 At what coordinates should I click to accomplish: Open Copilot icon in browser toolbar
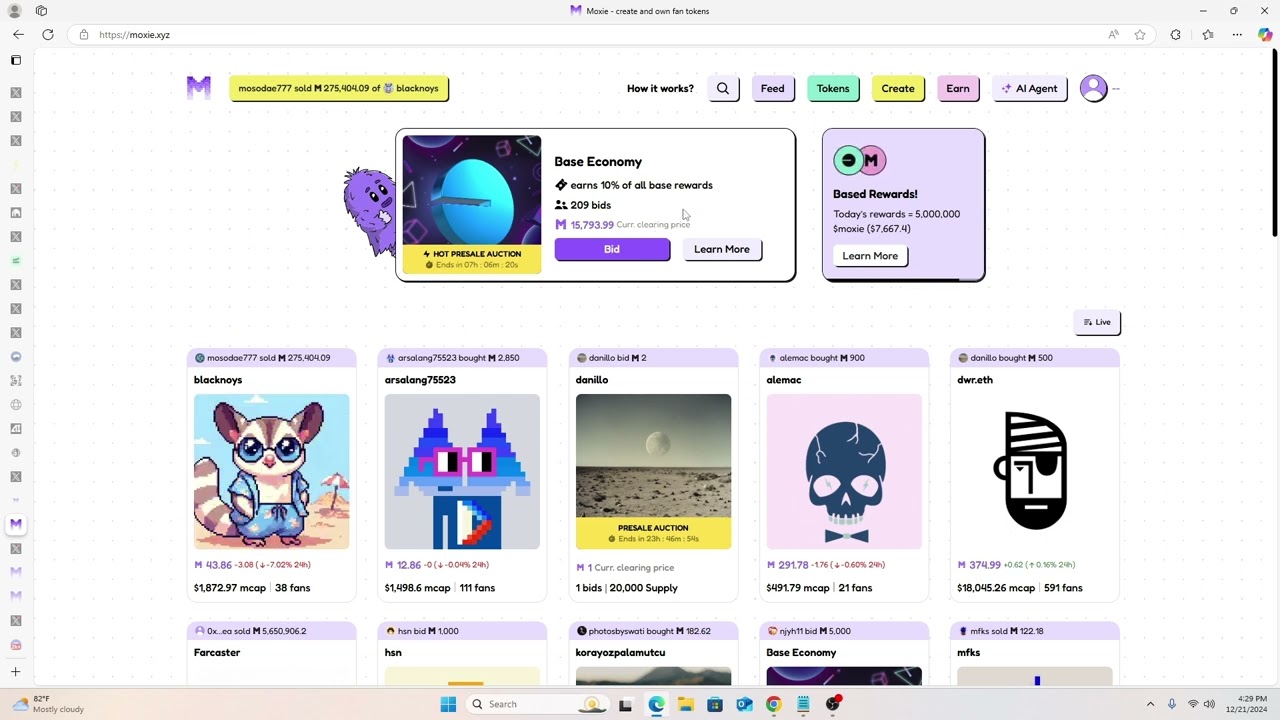coord(1265,34)
